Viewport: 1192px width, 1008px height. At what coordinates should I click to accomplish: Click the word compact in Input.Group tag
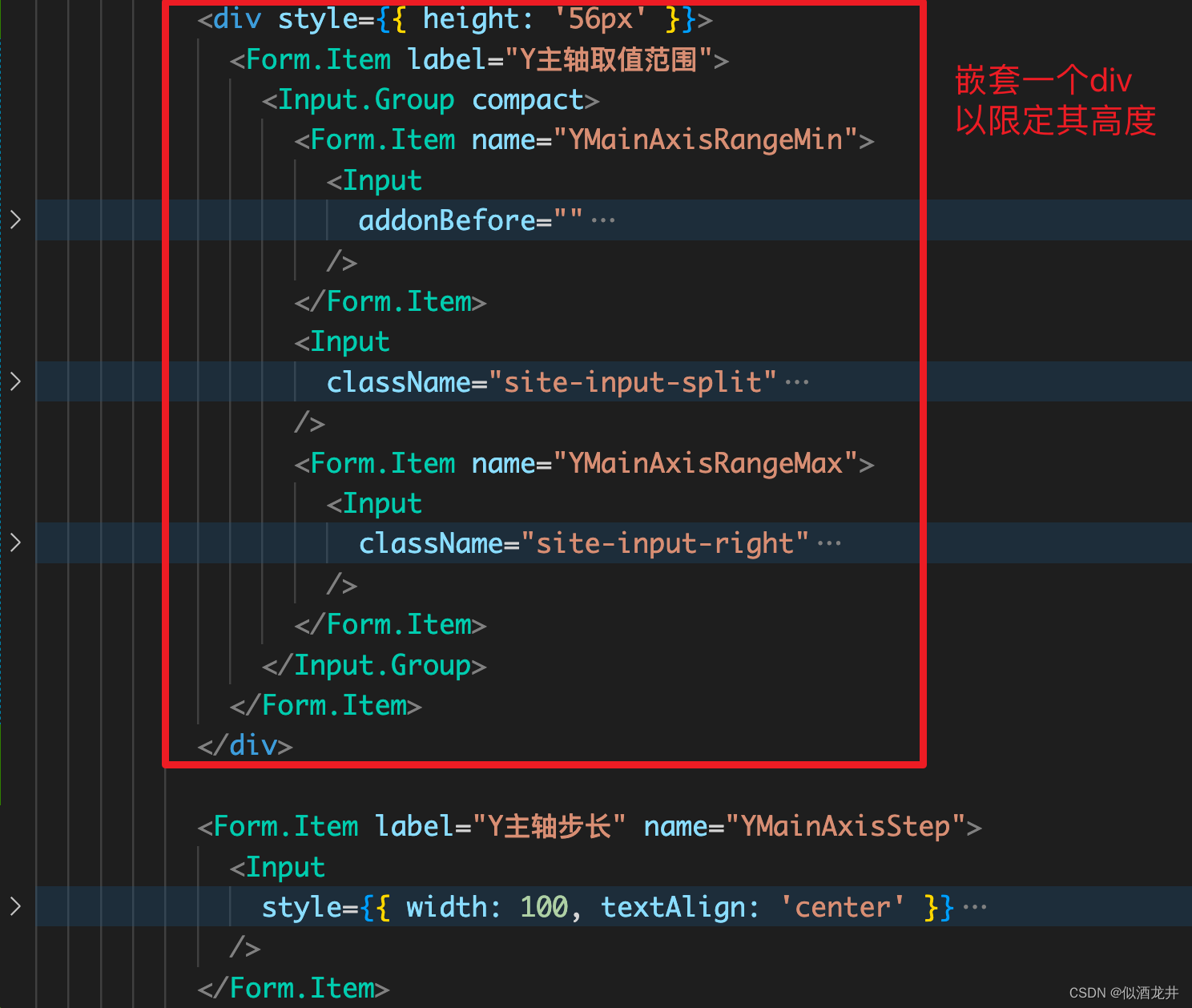(528, 100)
